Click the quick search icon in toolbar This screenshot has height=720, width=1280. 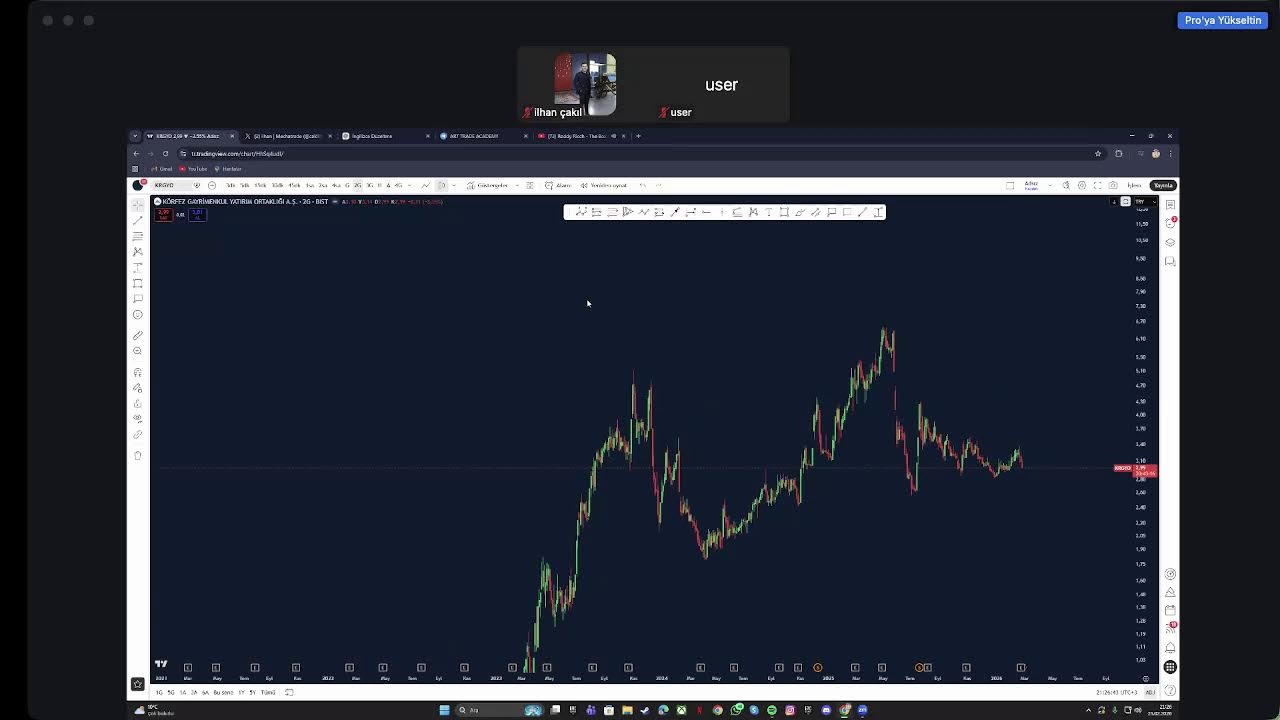[1066, 185]
